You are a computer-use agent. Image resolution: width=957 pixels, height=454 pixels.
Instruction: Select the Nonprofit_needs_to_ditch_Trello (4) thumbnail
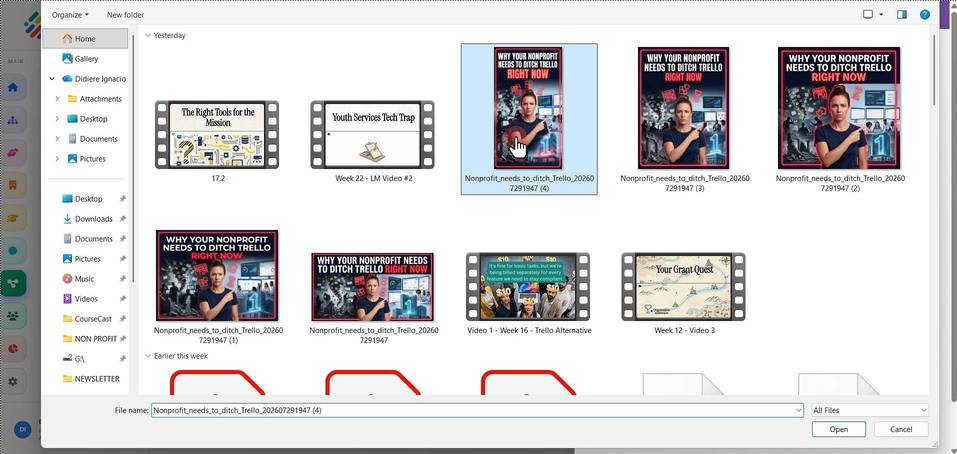point(529,107)
